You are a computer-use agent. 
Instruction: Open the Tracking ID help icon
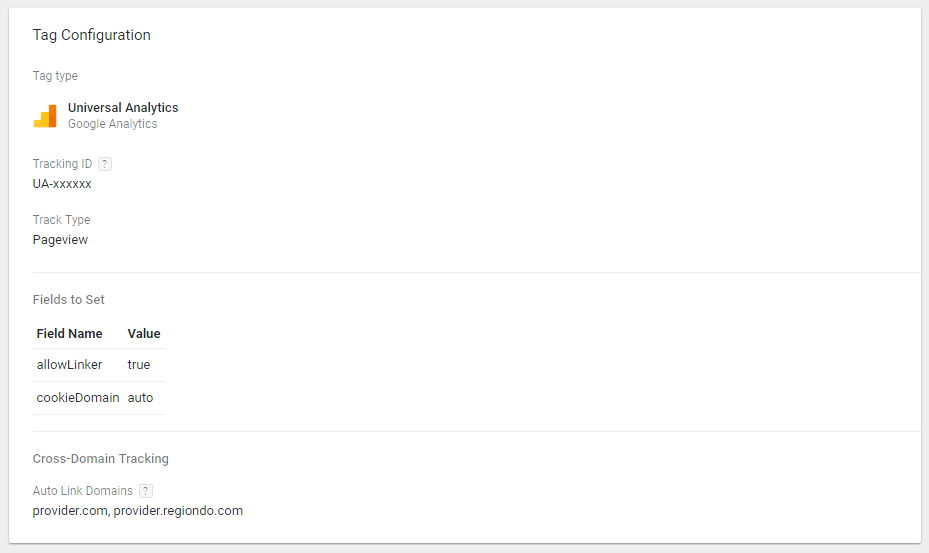point(105,164)
